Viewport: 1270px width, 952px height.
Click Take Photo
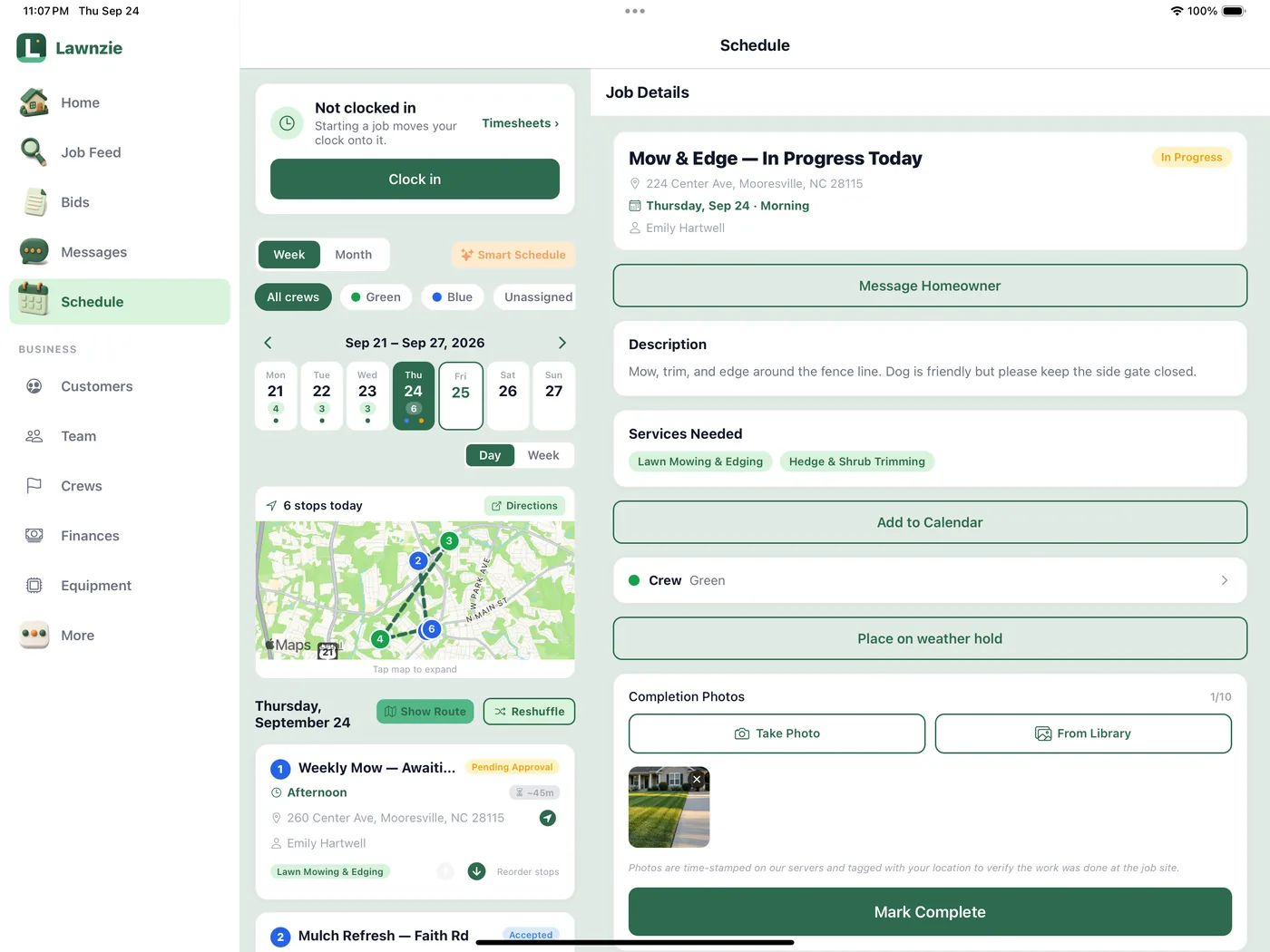(777, 733)
